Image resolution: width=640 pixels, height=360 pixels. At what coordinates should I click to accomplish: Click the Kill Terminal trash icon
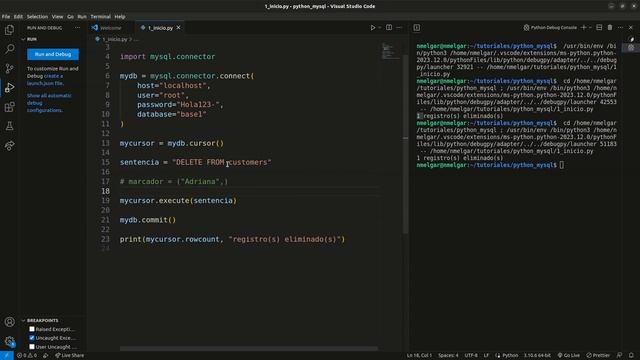click(x=610, y=27)
